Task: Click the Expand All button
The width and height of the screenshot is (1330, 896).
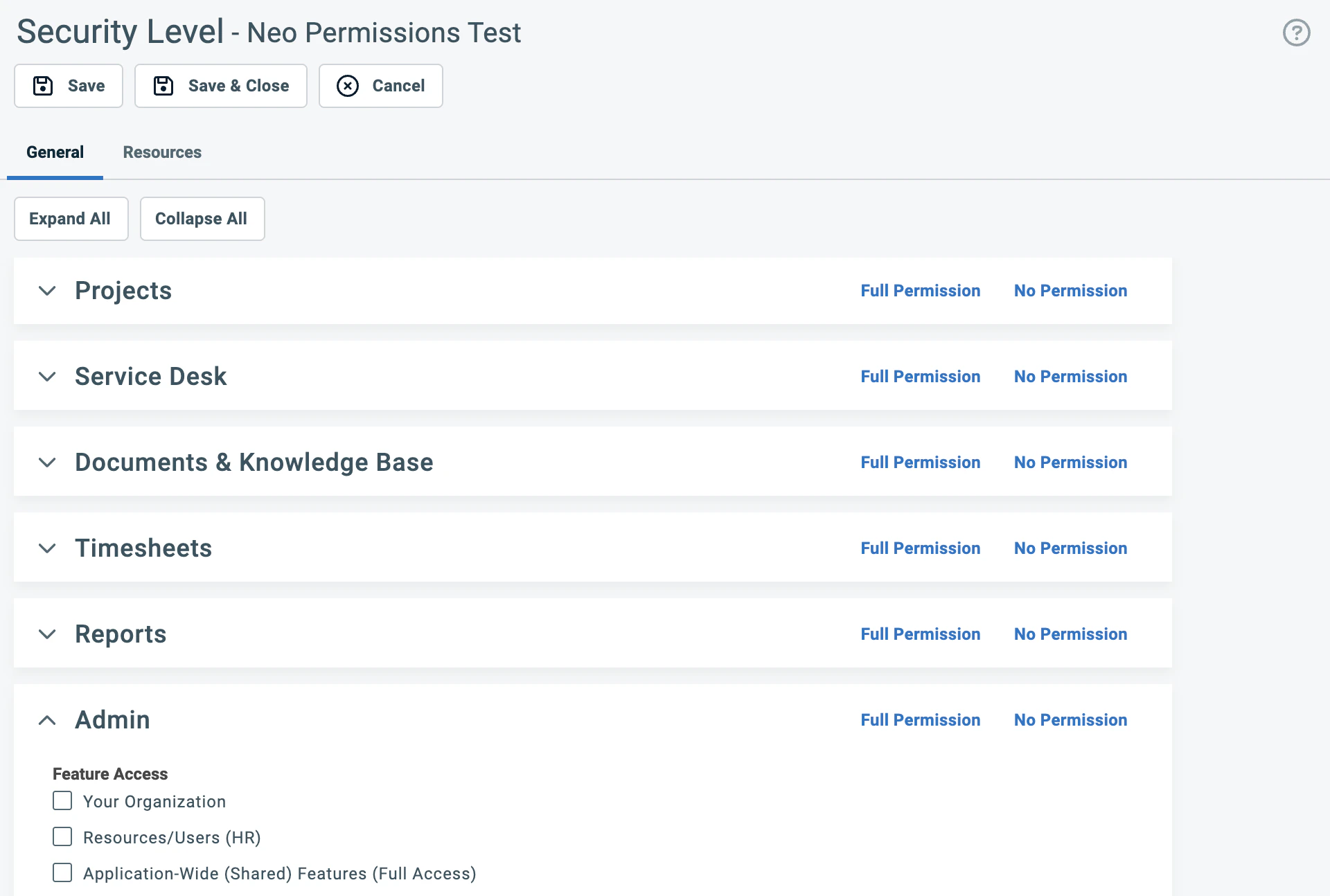Action: click(71, 219)
